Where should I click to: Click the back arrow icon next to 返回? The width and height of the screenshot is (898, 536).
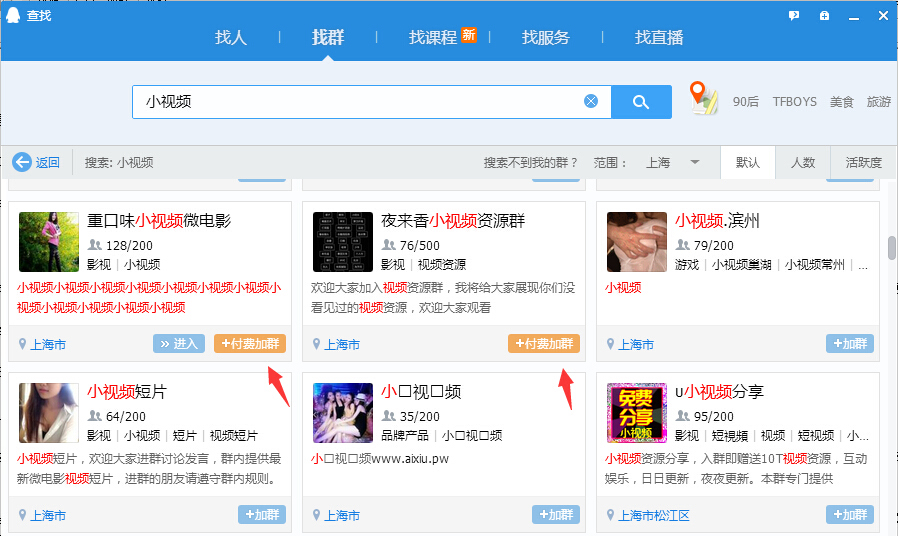click(22, 162)
